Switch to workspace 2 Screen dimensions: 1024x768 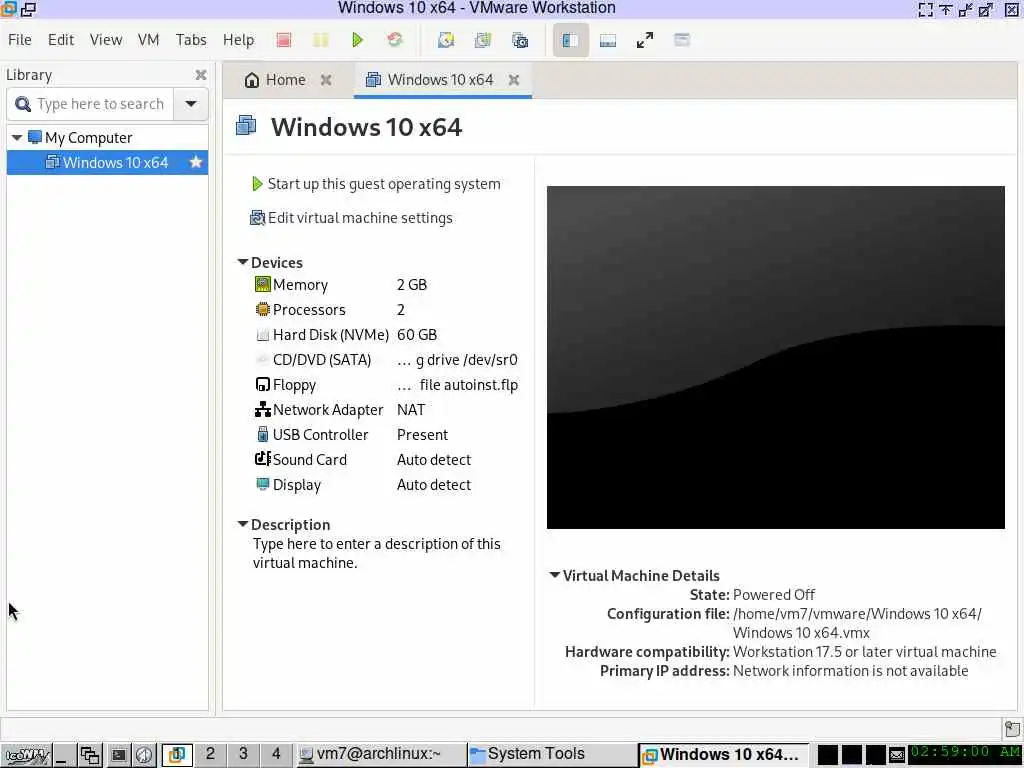(x=210, y=754)
